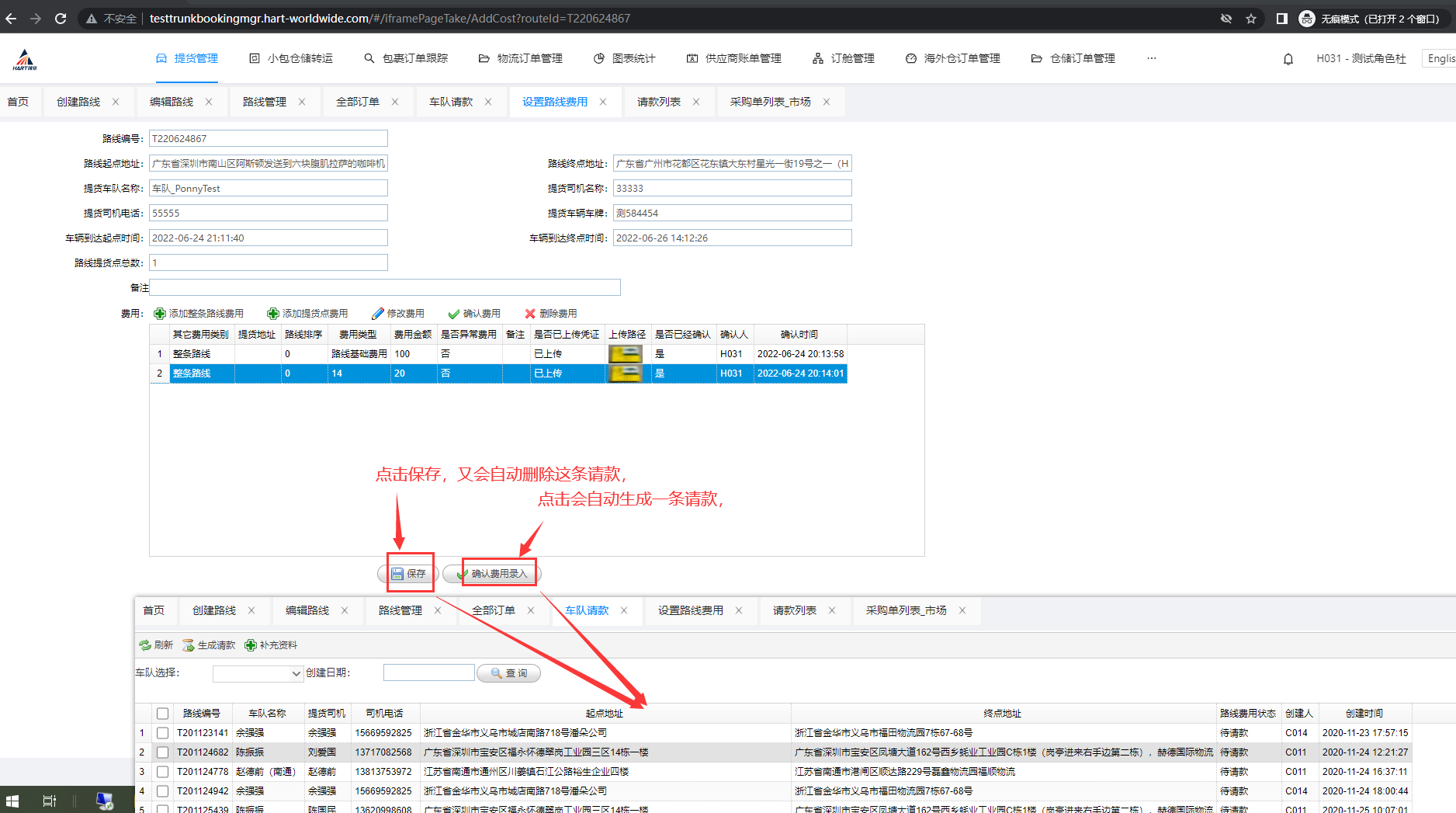
Task: Click the add whole-route fee (添加整条路线费用) icon
Action: [160, 314]
